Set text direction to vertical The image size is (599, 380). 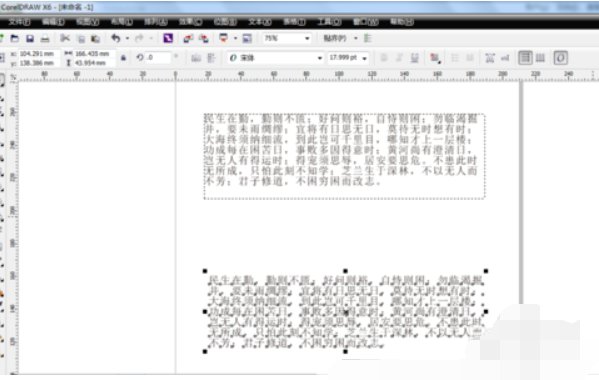coord(540,58)
